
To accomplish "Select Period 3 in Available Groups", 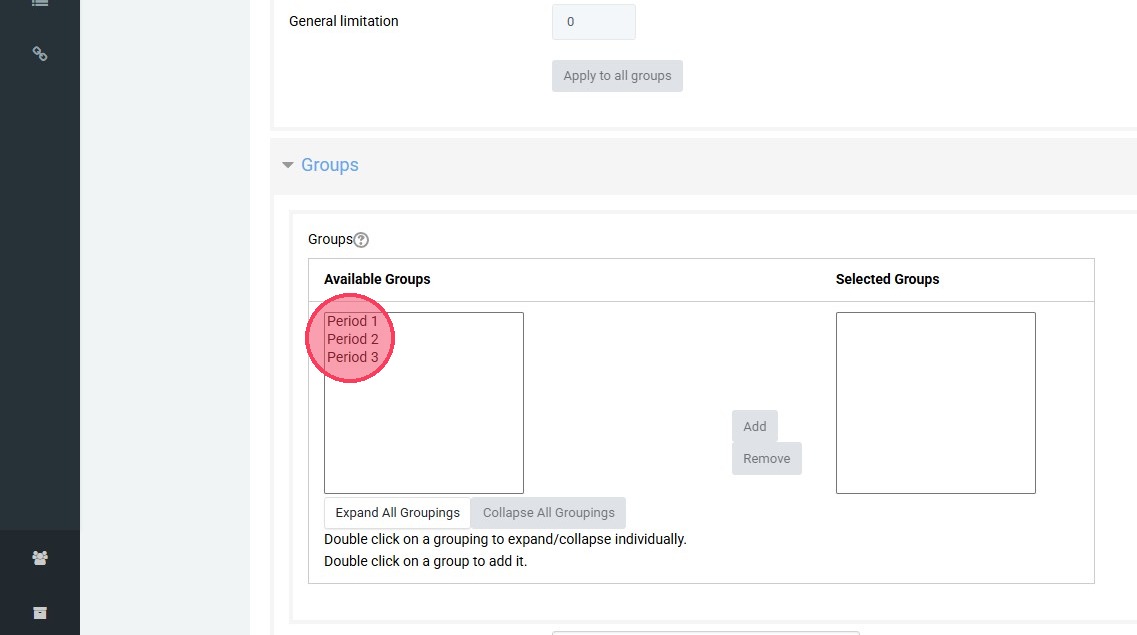I will tap(353, 357).
